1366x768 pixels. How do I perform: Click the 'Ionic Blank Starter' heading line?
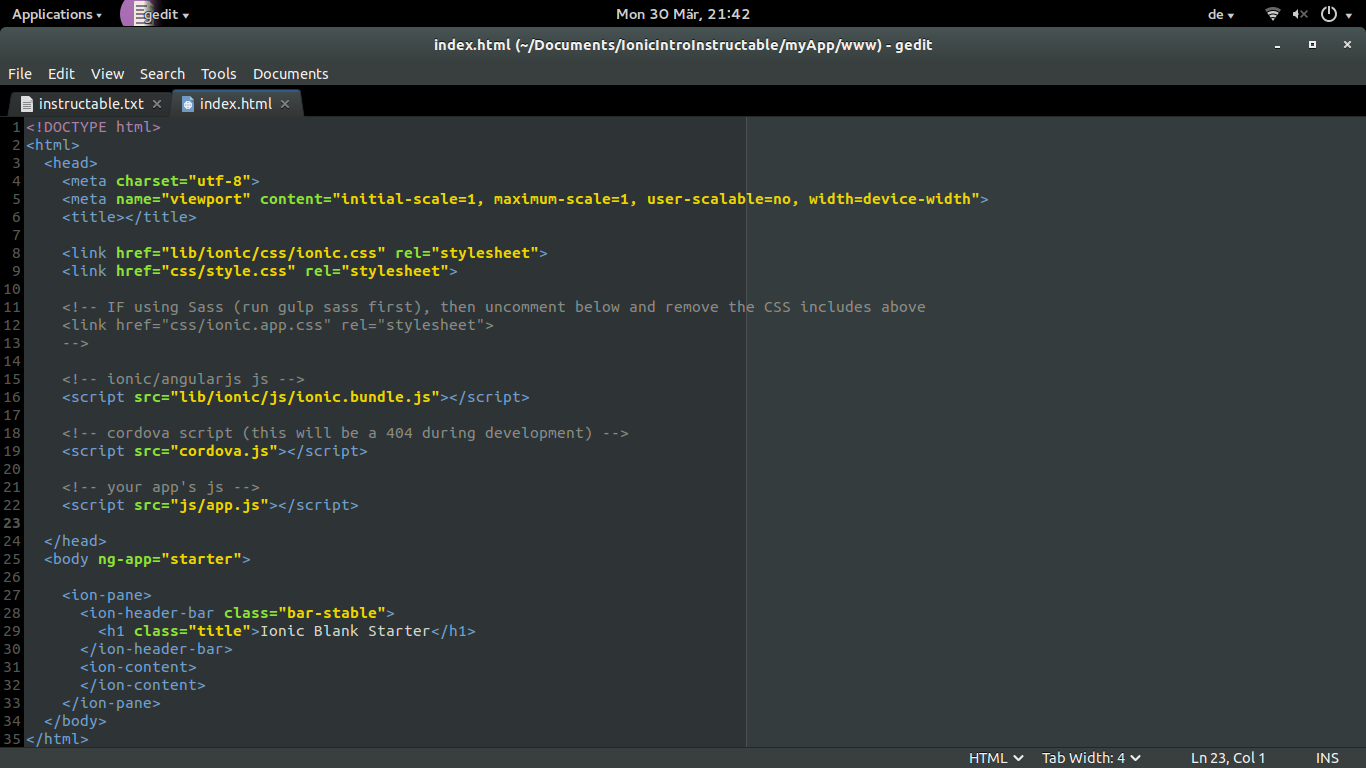(287, 631)
